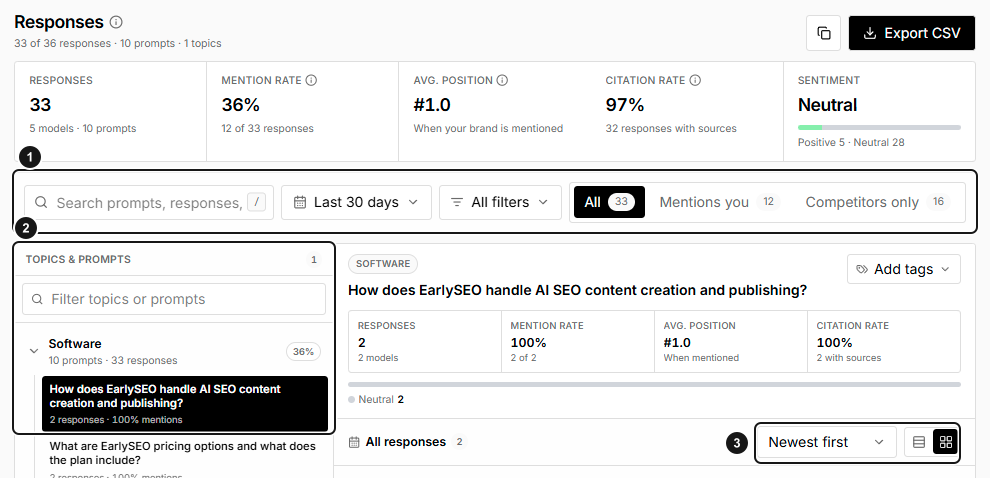Click the Positive 5 · Neutral 28 text
The image size is (990, 478).
point(851,142)
